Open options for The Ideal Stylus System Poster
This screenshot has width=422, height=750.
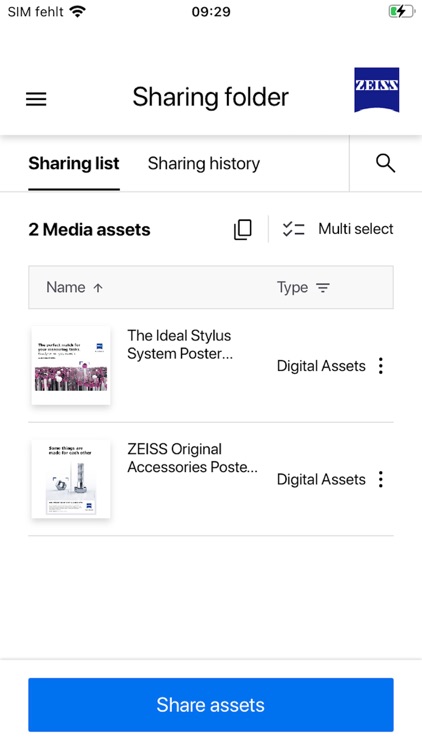pos(381,366)
